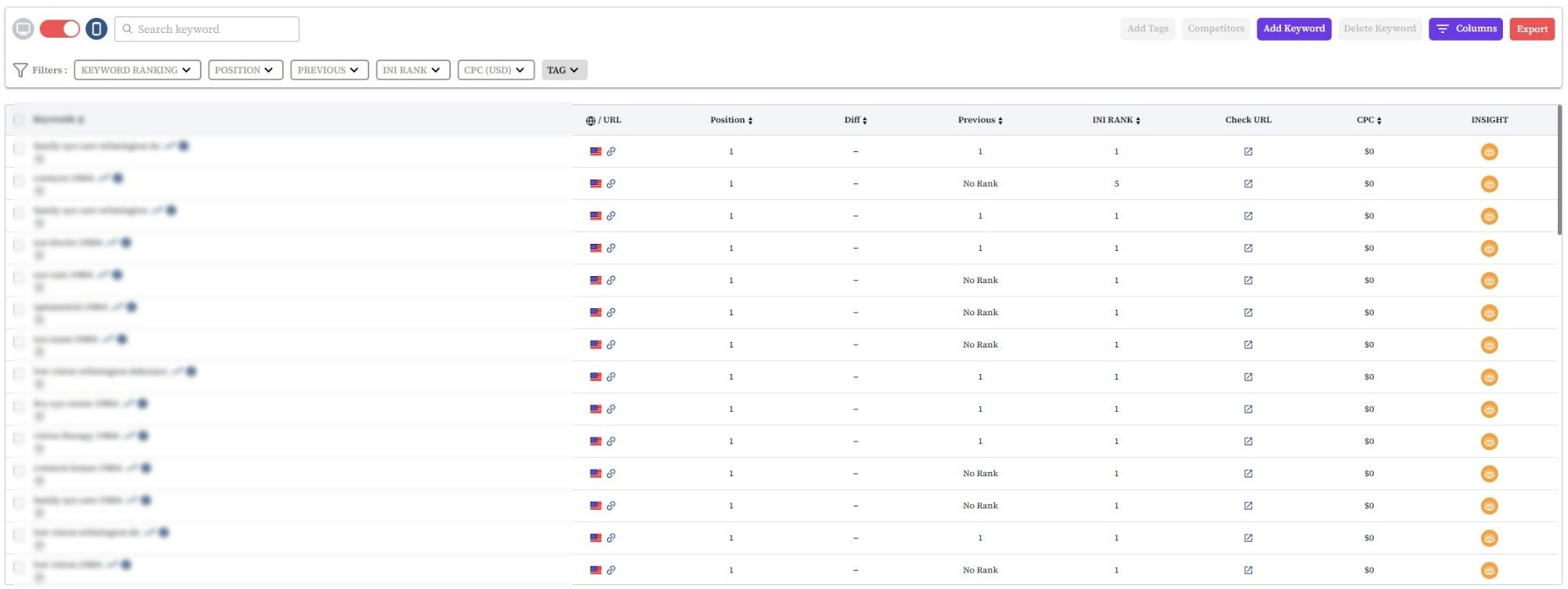Screen dimensions: 1568x589
Task: Sort table by Previous column
Action: pyautogui.click(x=980, y=120)
